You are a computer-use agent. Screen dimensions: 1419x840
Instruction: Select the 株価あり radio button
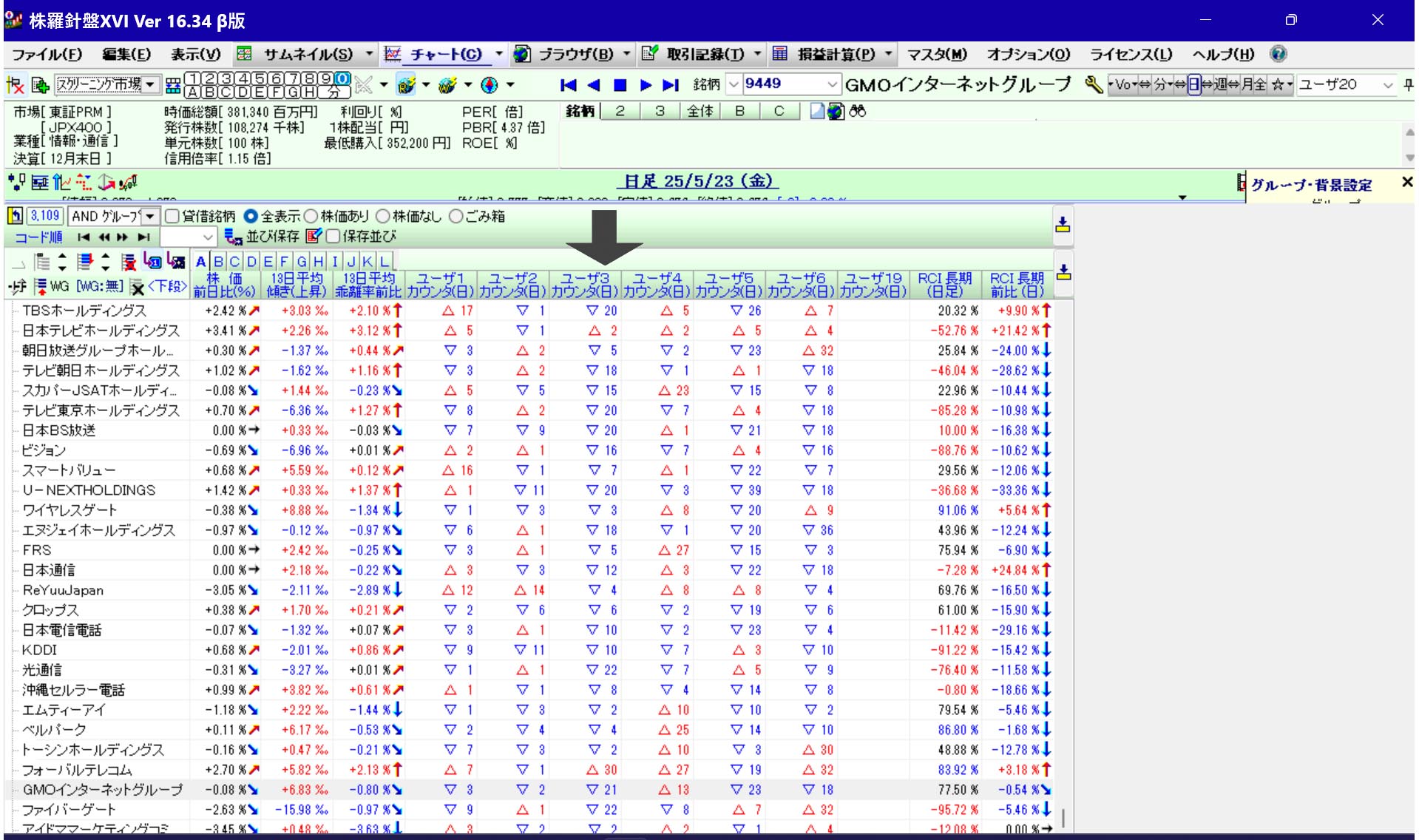(310, 217)
